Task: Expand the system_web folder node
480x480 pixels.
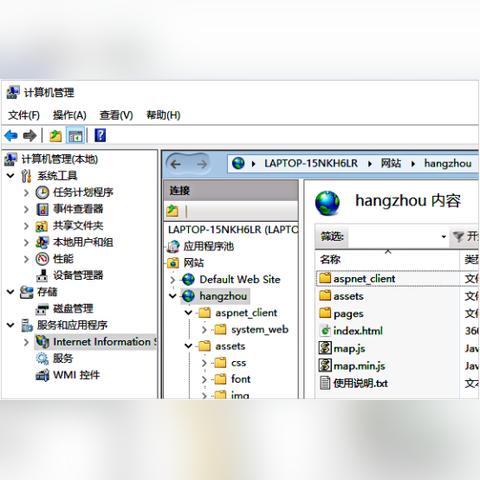Action: coord(204,330)
